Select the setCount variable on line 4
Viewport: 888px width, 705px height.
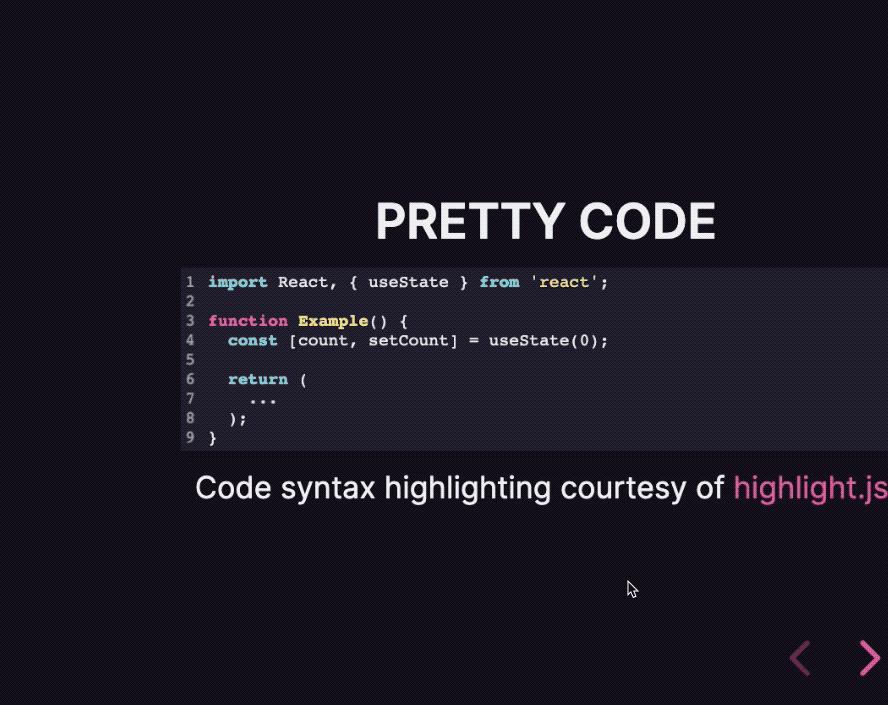click(x=410, y=340)
